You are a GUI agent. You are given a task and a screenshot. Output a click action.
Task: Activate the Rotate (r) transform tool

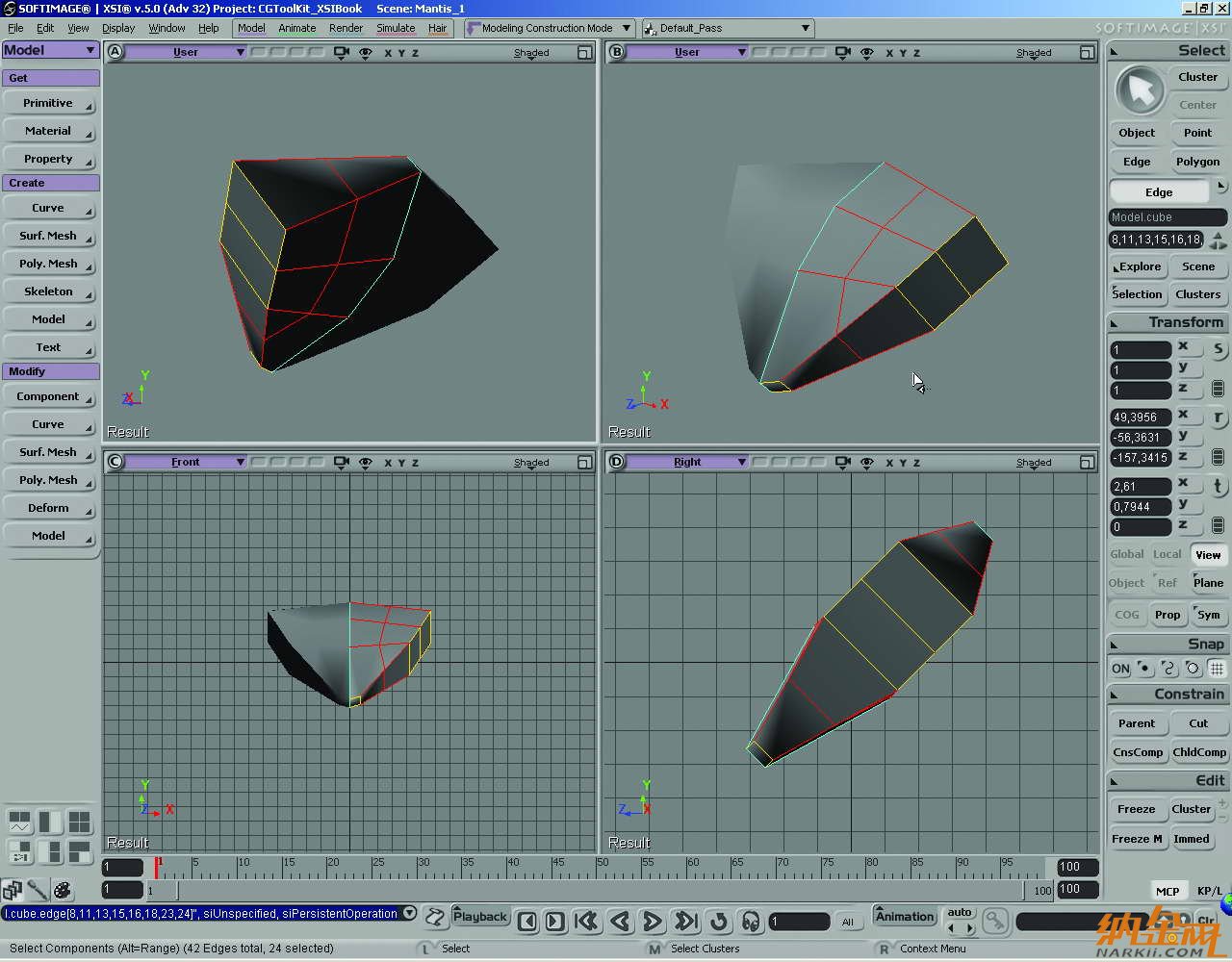pyautogui.click(x=1218, y=418)
